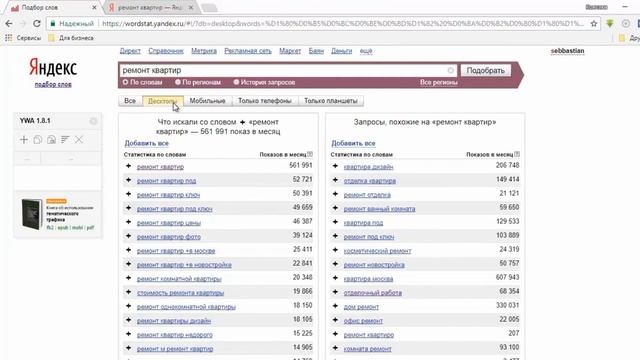The height and width of the screenshot is (360, 640).
Task: Add 'ремонт квартир +в москве' plus icon
Action: tap(129, 250)
